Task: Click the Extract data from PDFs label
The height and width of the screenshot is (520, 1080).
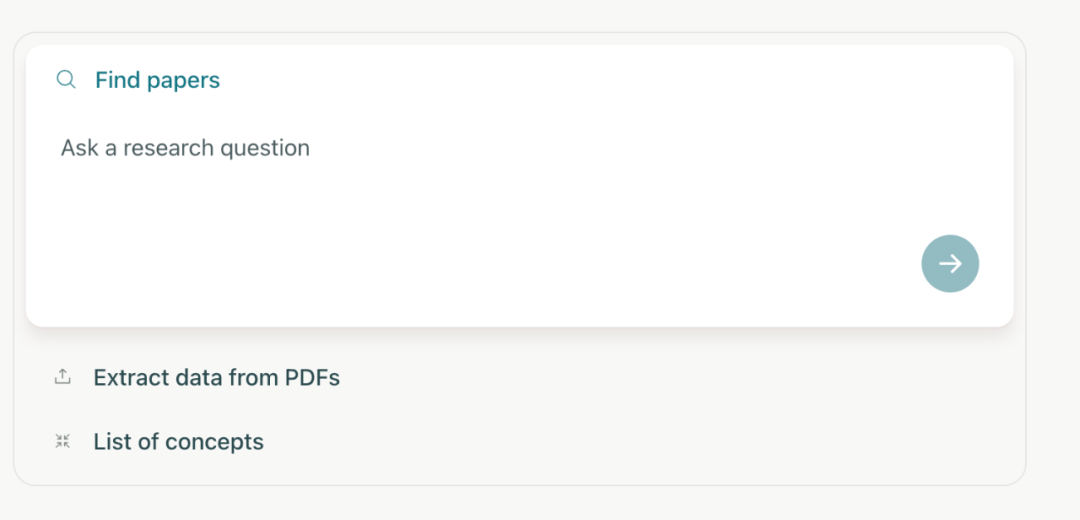Action: click(x=217, y=378)
